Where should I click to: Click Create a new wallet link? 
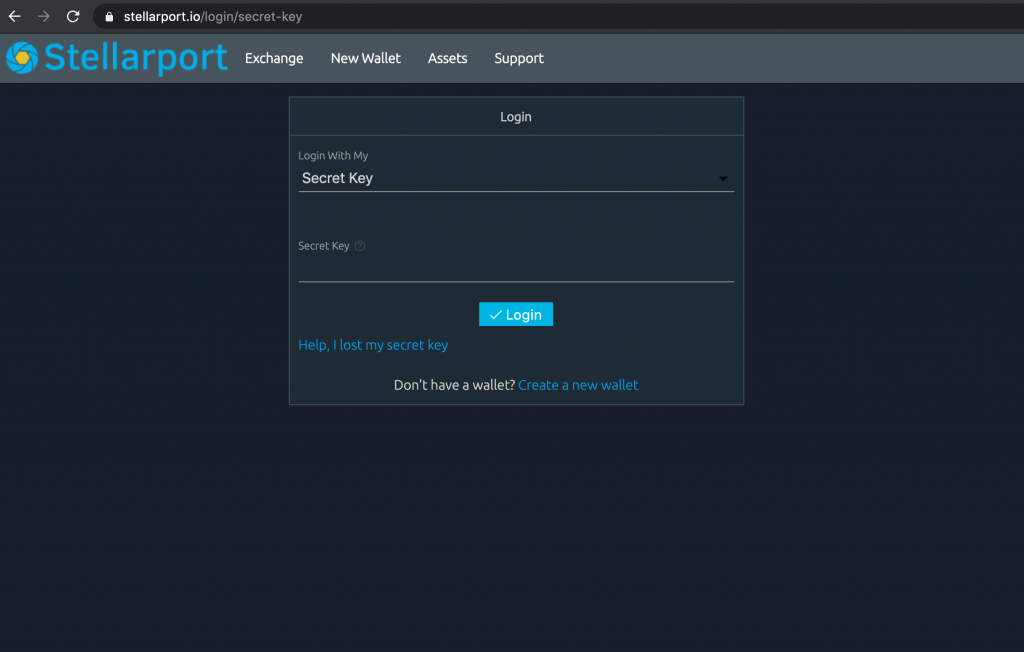[x=578, y=385]
